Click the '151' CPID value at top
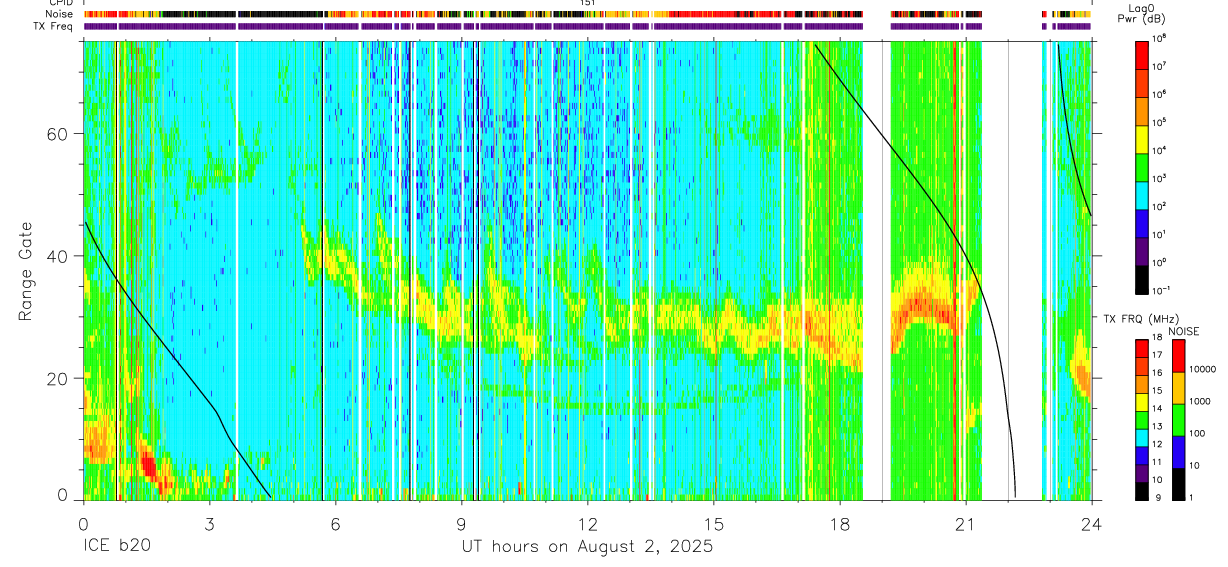This screenshot has height=567, width=1228. coord(588,4)
